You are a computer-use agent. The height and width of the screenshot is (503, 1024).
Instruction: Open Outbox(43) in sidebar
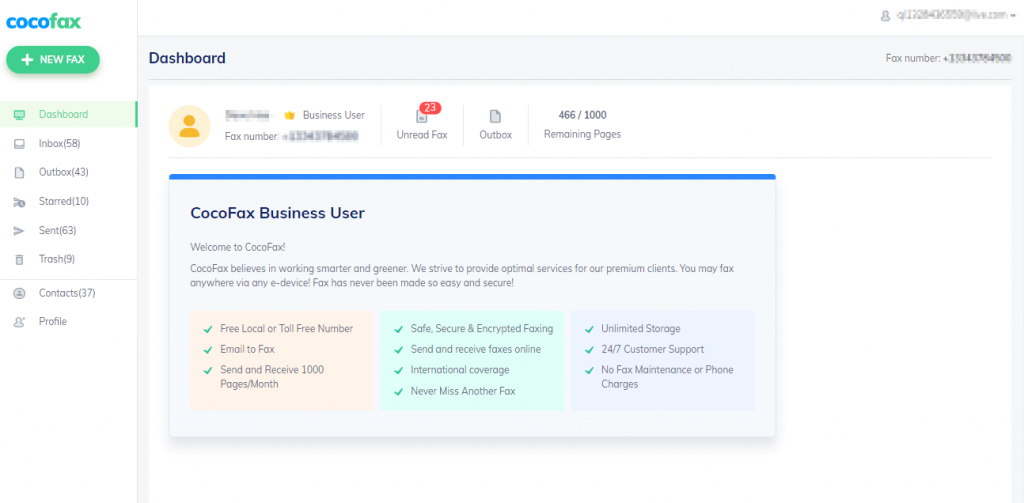coord(63,172)
